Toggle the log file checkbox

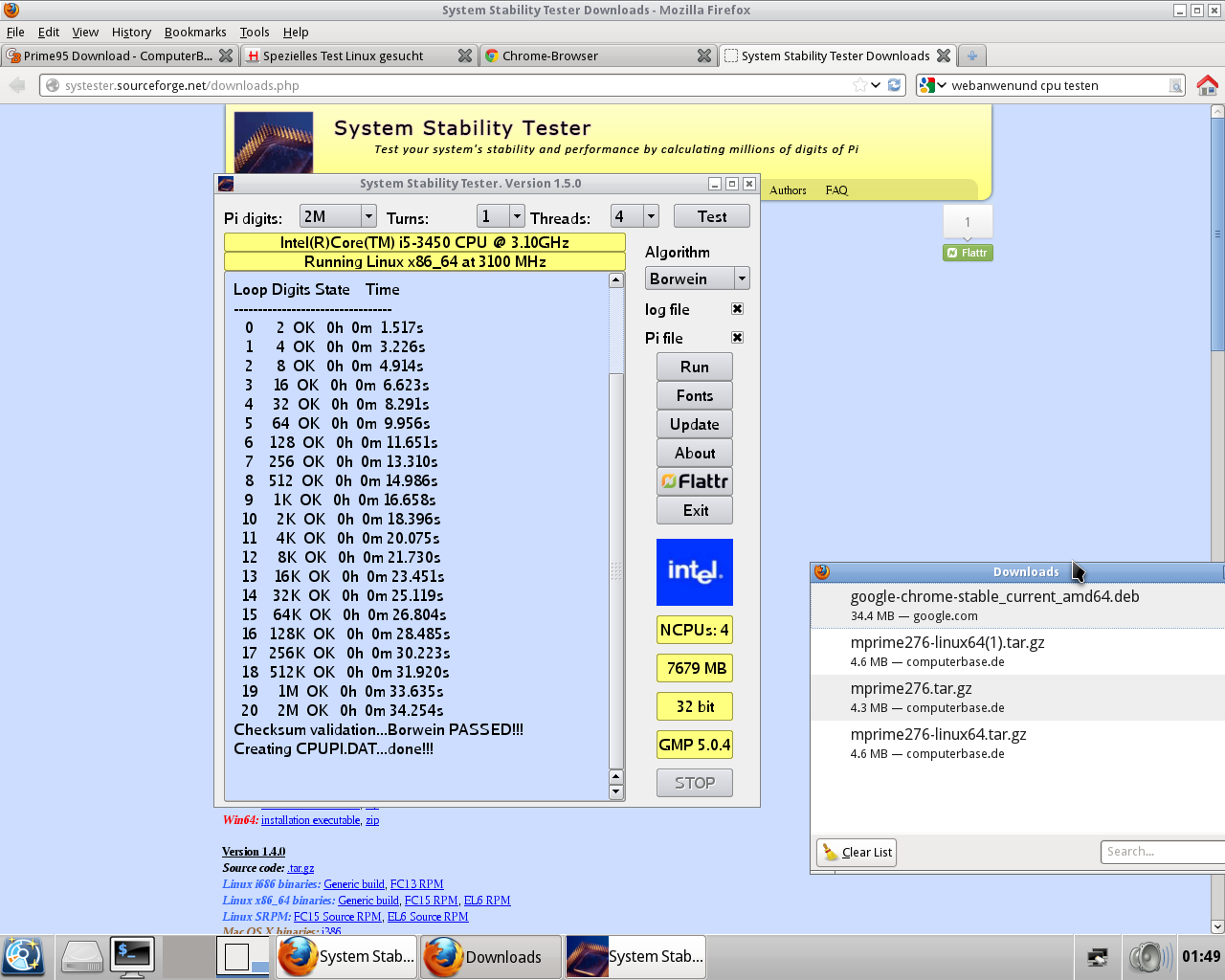(737, 309)
